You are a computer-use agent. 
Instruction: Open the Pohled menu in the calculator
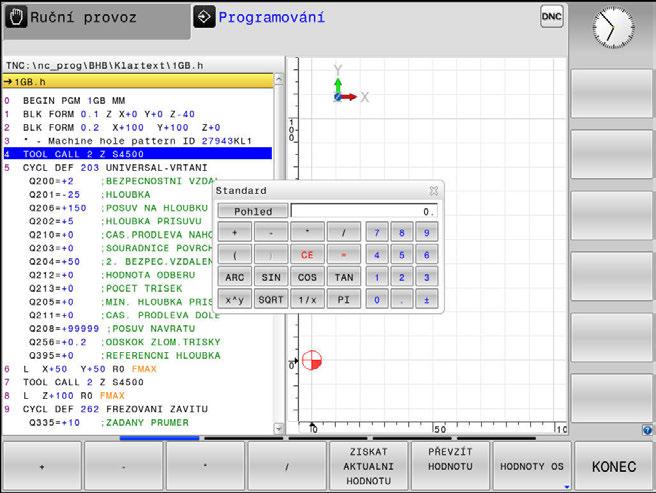[x=253, y=211]
